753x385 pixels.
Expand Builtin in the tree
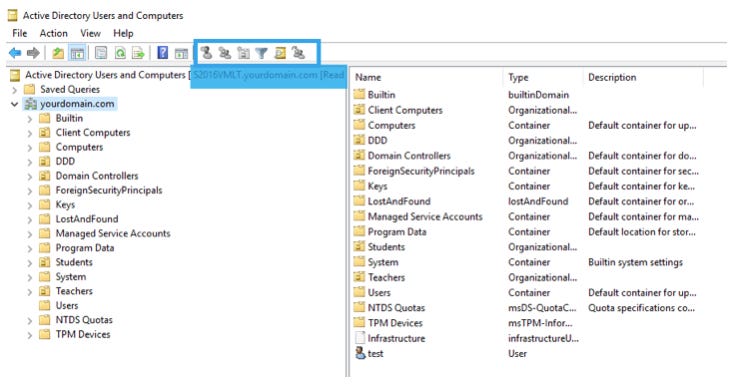(30, 119)
